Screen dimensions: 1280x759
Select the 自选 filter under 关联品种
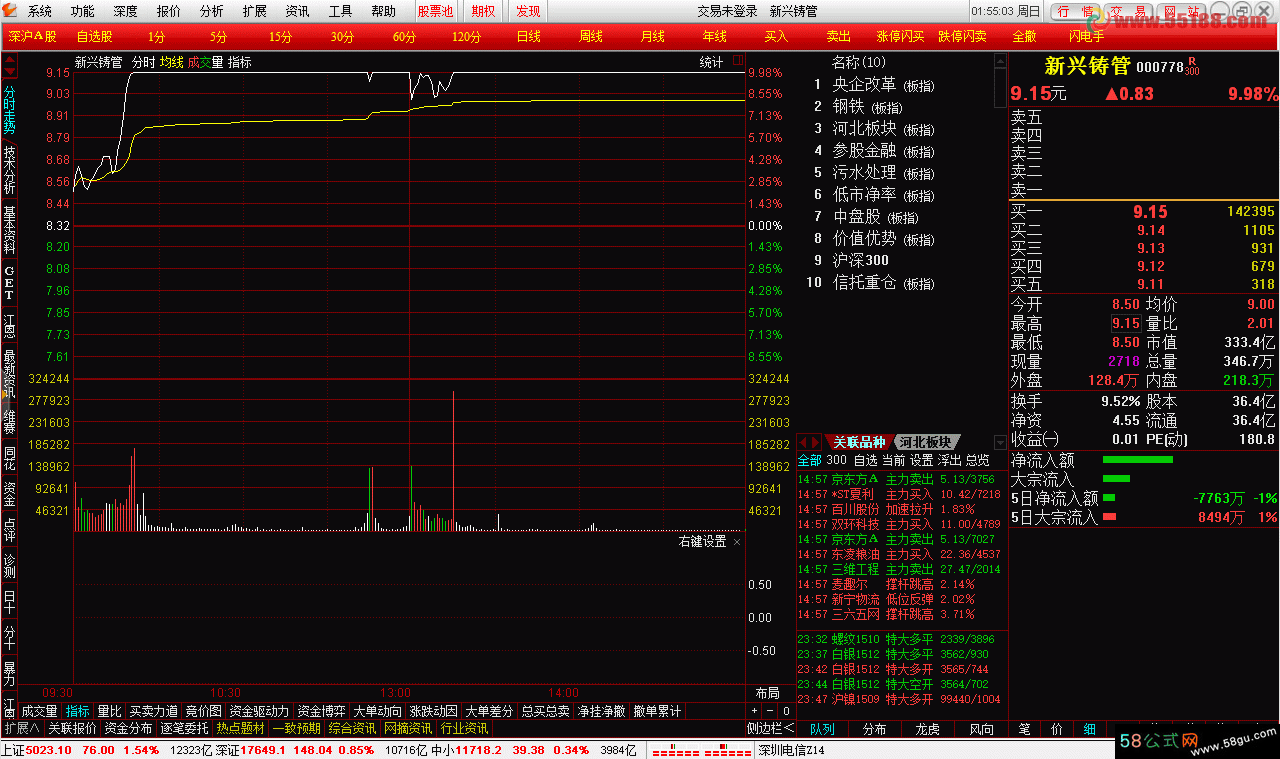865,460
